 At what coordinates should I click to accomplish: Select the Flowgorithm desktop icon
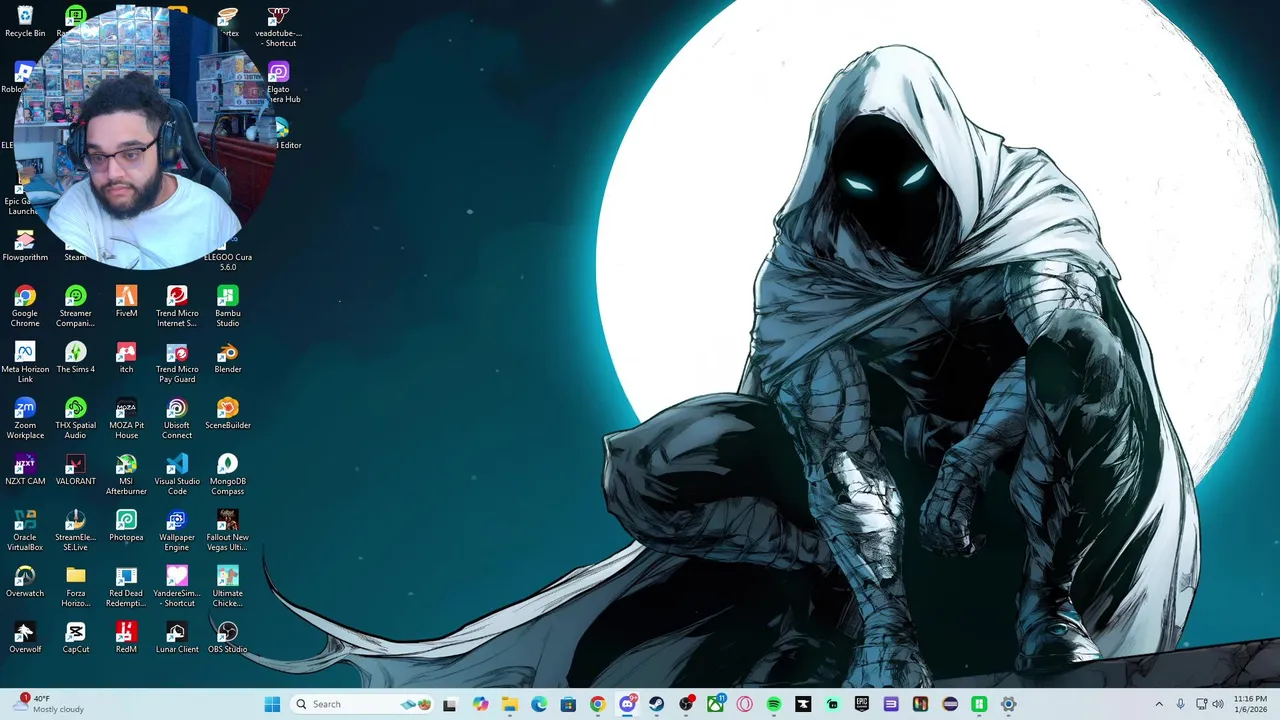pos(25,246)
